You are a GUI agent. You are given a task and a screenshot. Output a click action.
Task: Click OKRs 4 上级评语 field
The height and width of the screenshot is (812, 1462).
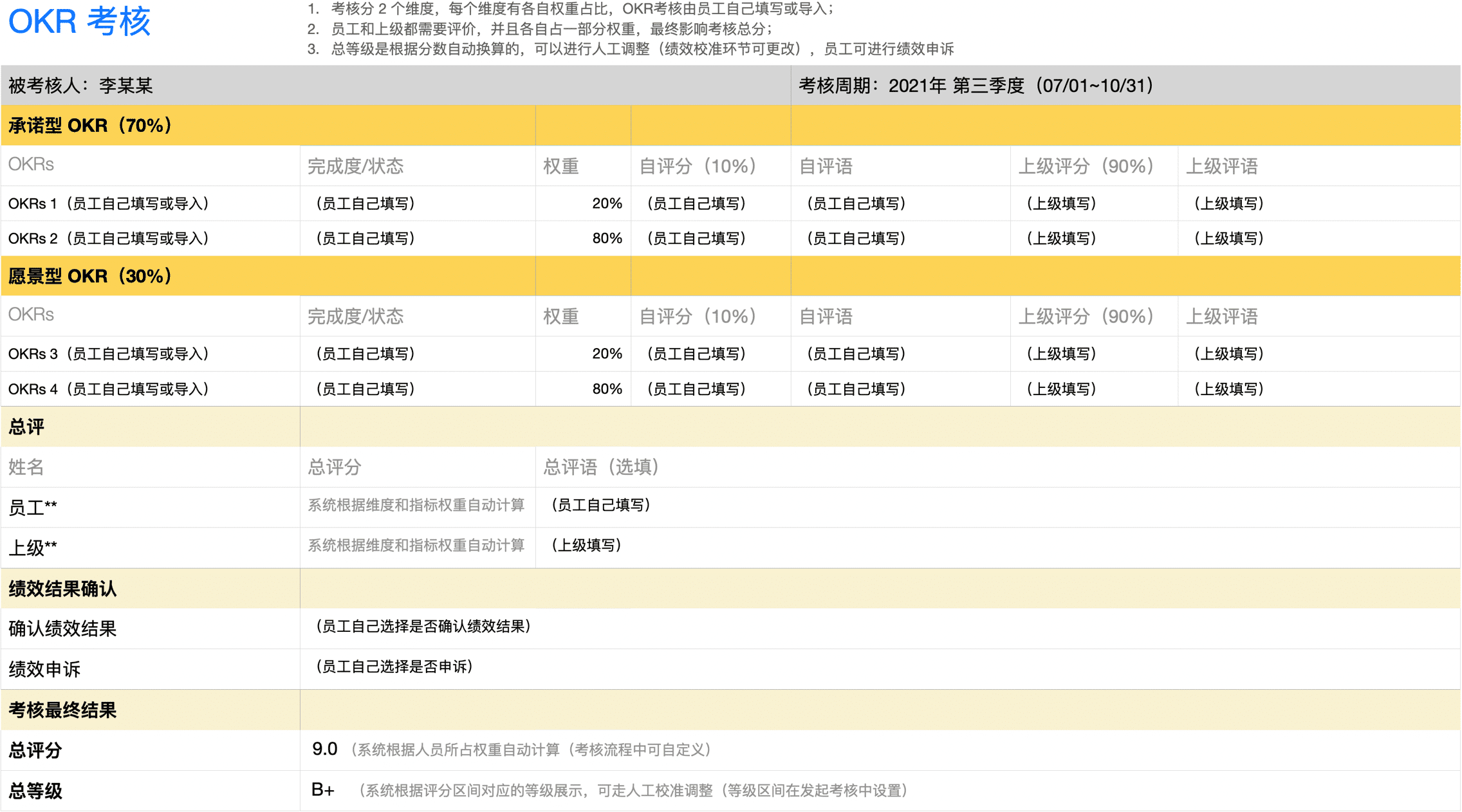point(1319,389)
